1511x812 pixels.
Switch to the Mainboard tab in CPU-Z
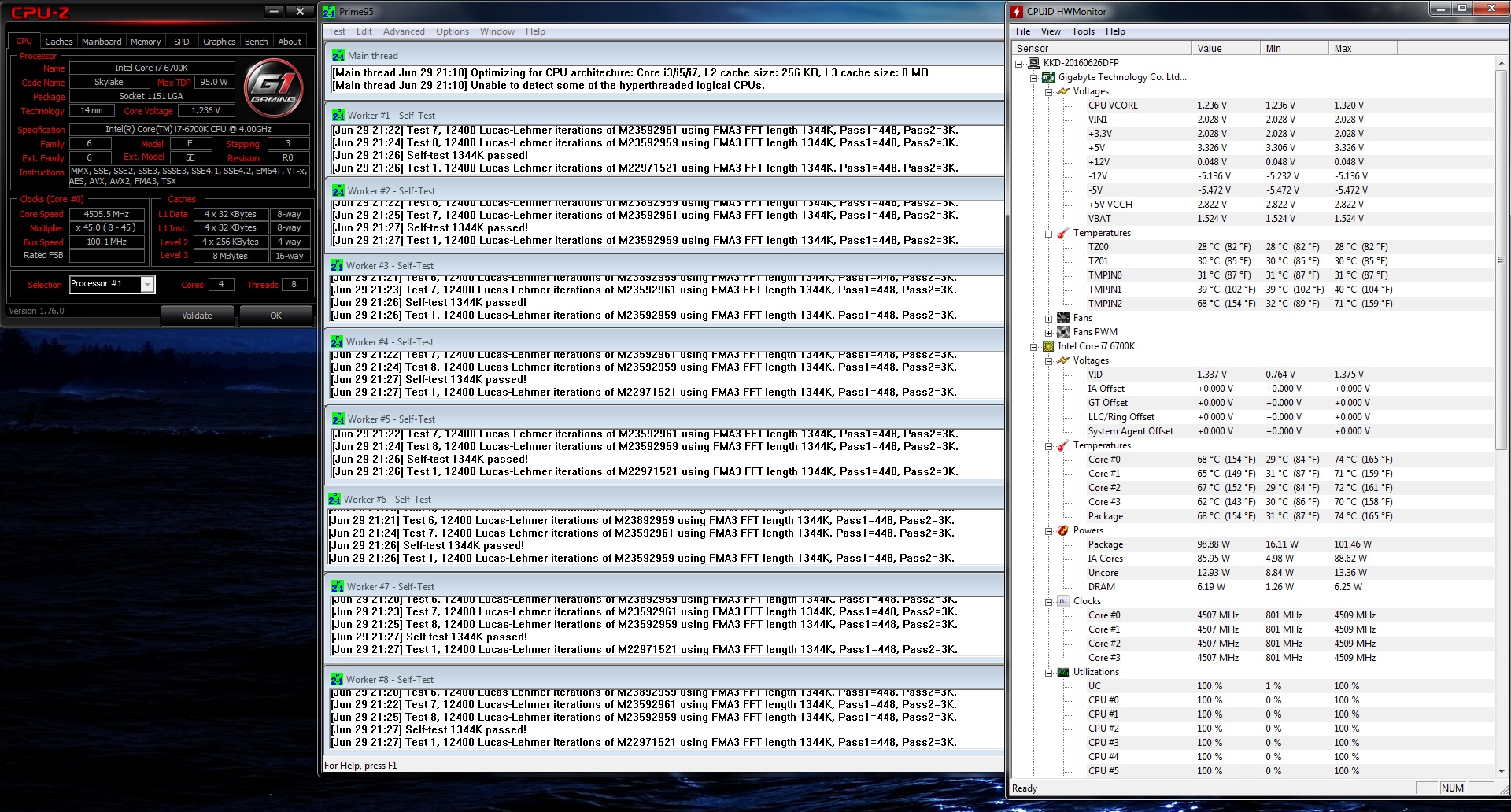[x=102, y=42]
